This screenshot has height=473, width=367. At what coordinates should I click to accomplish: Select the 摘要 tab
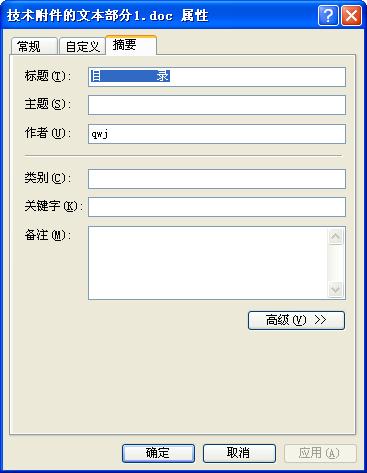coord(131,45)
